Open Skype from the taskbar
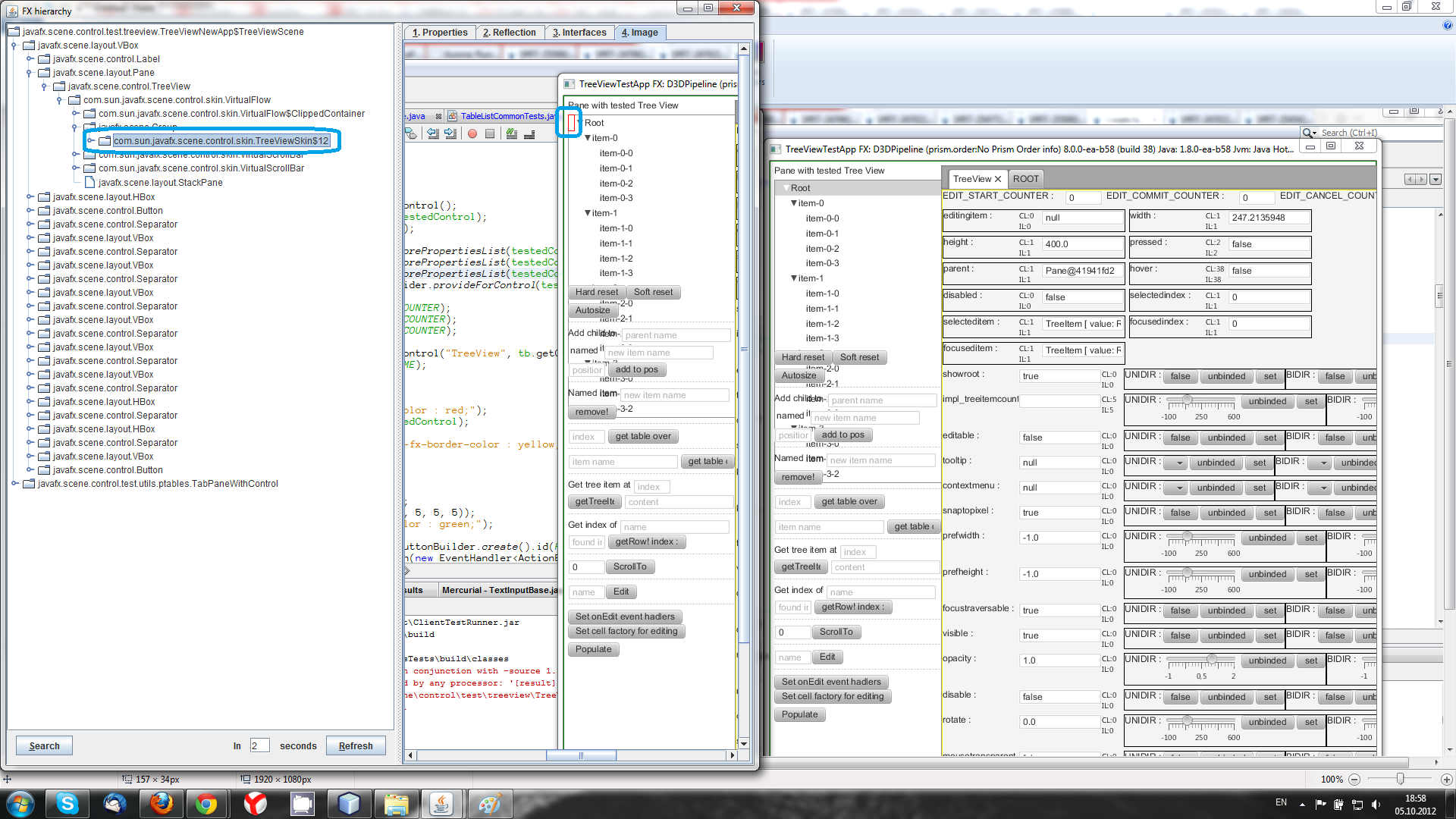The height and width of the screenshot is (819, 1456). [x=67, y=803]
